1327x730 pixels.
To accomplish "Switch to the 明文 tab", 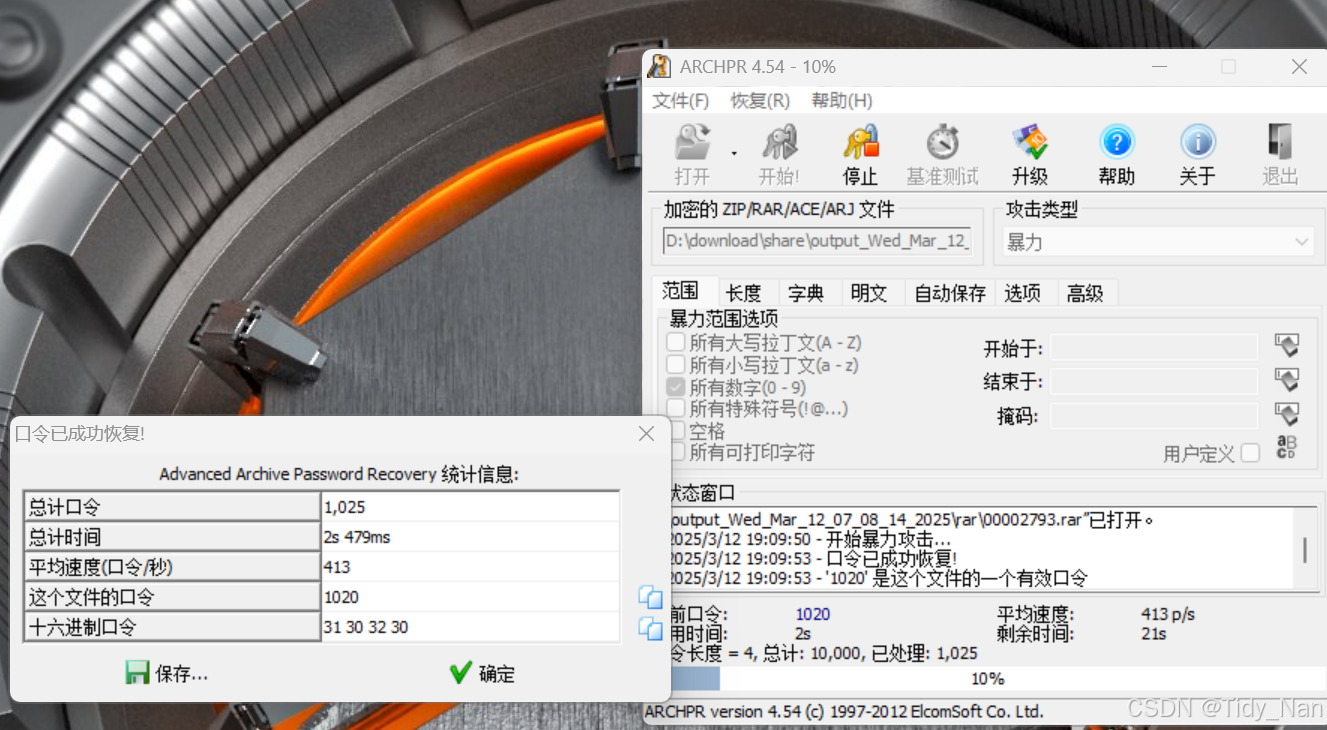I will 869,293.
